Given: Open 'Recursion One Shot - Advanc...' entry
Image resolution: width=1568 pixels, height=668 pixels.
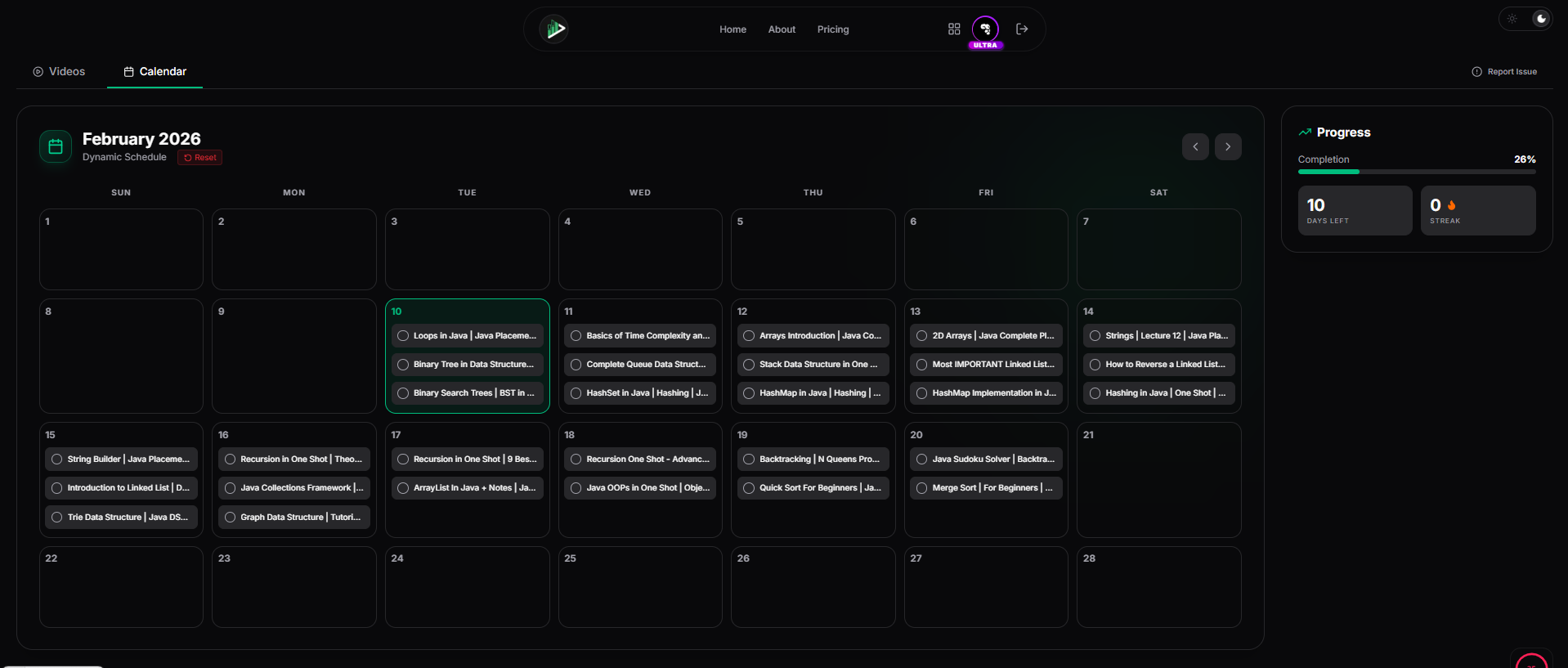Looking at the screenshot, I should coord(640,460).
